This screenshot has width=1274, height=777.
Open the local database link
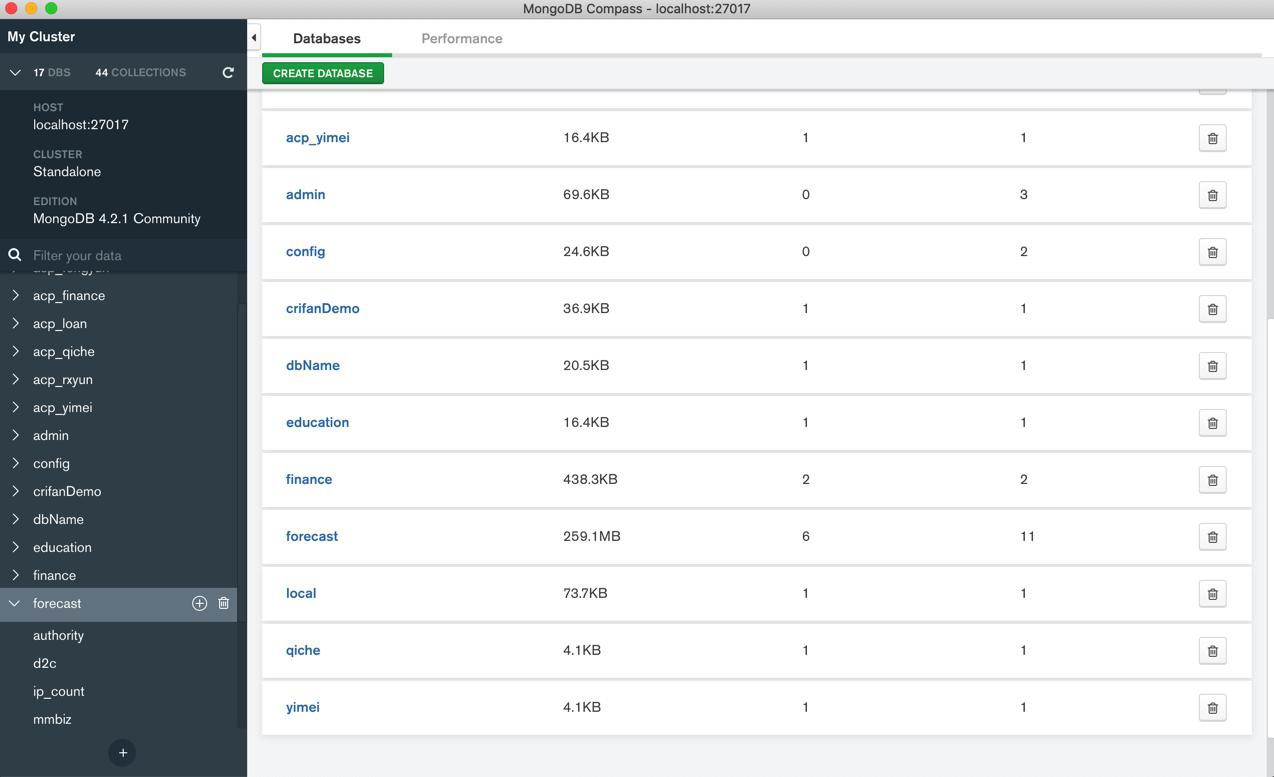pos(301,593)
